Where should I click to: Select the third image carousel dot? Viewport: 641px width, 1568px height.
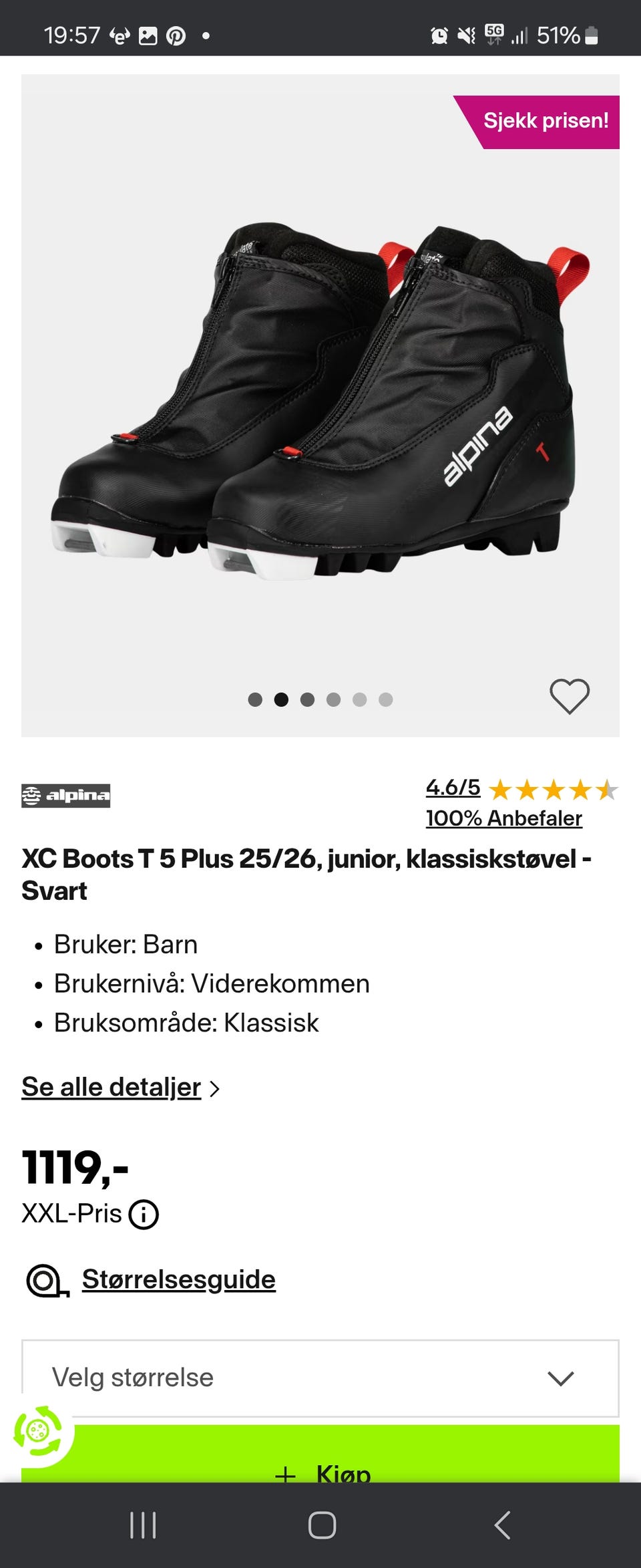(x=307, y=699)
